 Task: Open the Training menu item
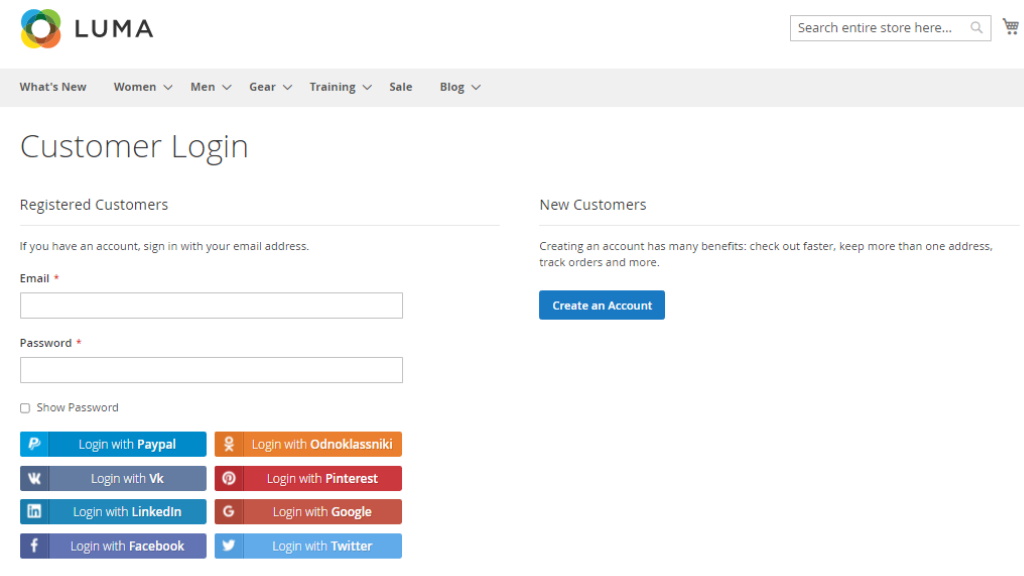(332, 87)
